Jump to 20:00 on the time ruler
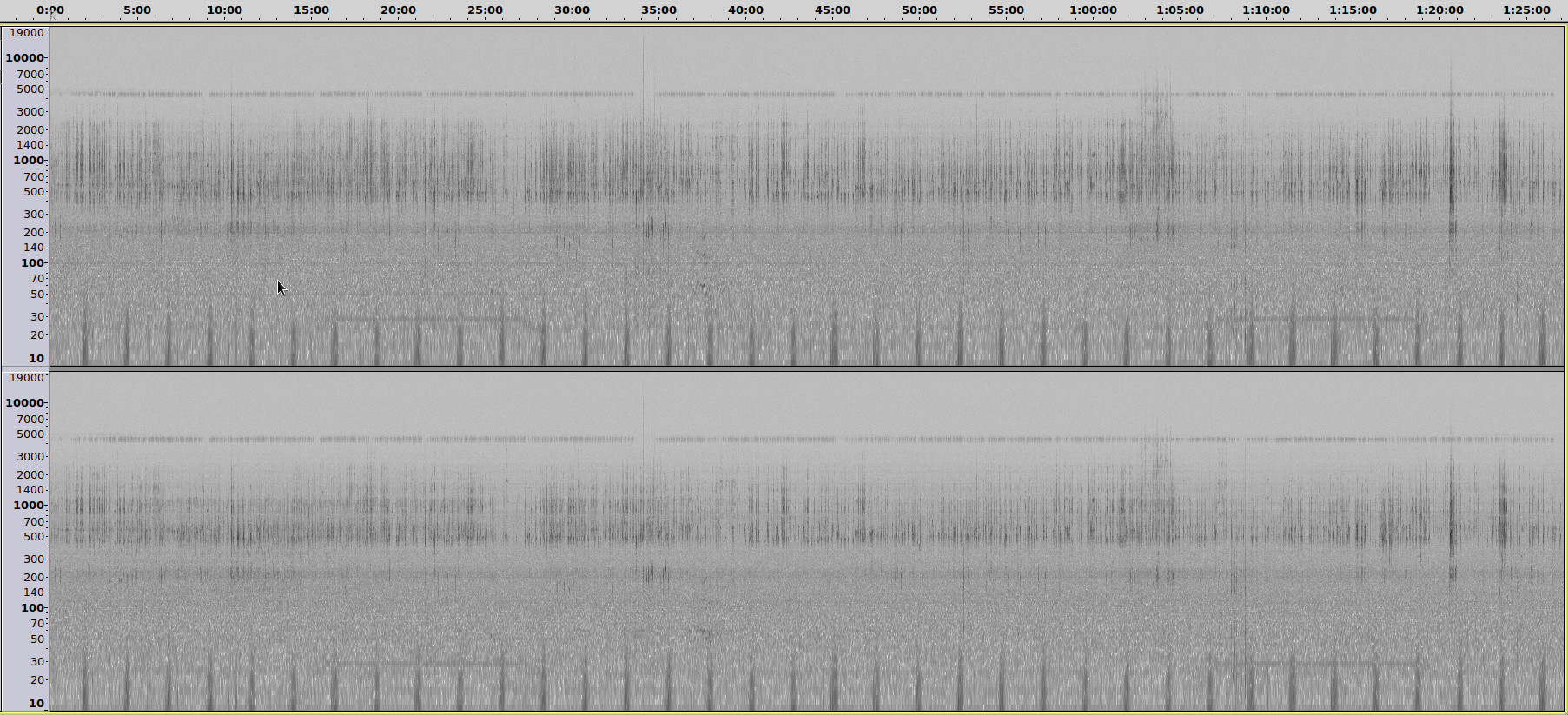The height and width of the screenshot is (715, 1568). point(398,10)
